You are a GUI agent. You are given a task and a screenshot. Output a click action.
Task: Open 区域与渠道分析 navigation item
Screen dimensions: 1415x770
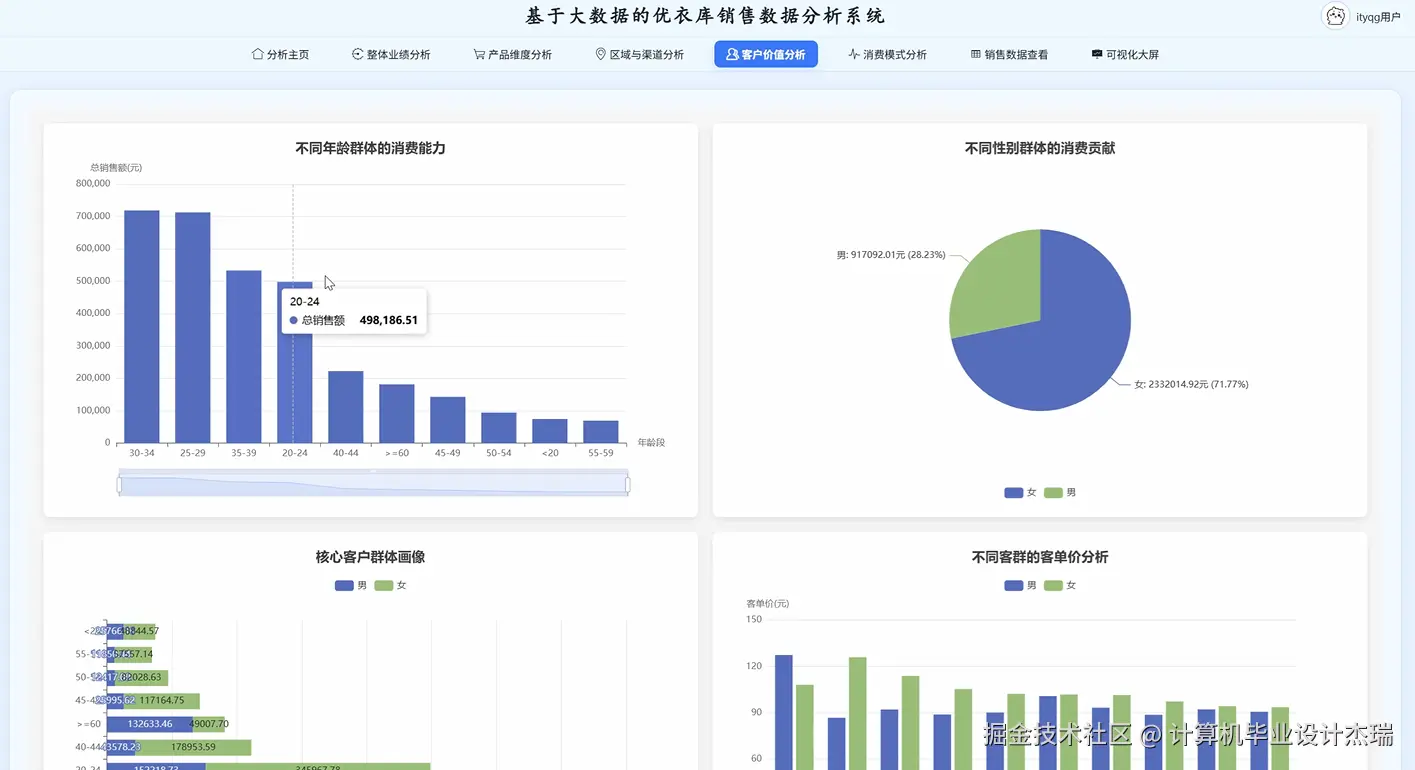click(x=640, y=54)
